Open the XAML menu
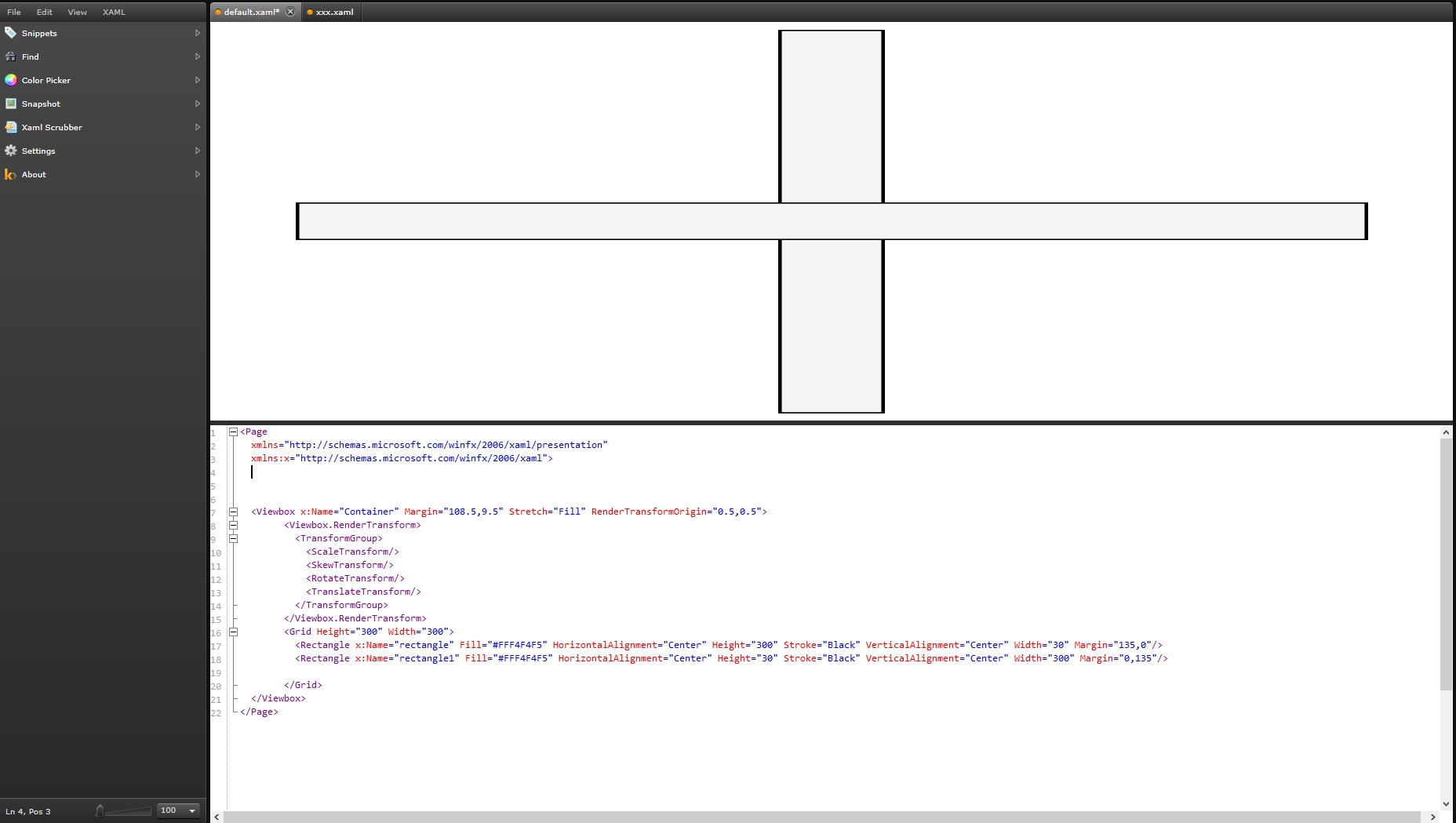The height and width of the screenshot is (823, 1456). [x=114, y=12]
